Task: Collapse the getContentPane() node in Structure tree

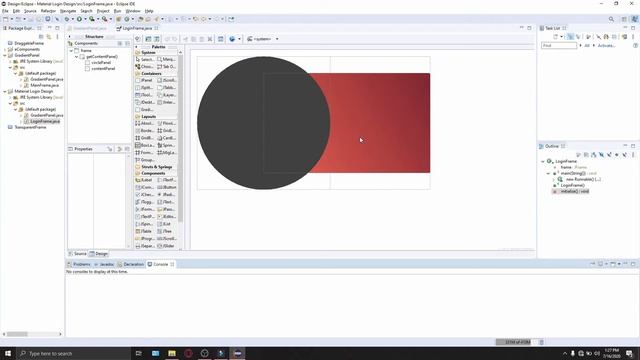Action: (76, 57)
